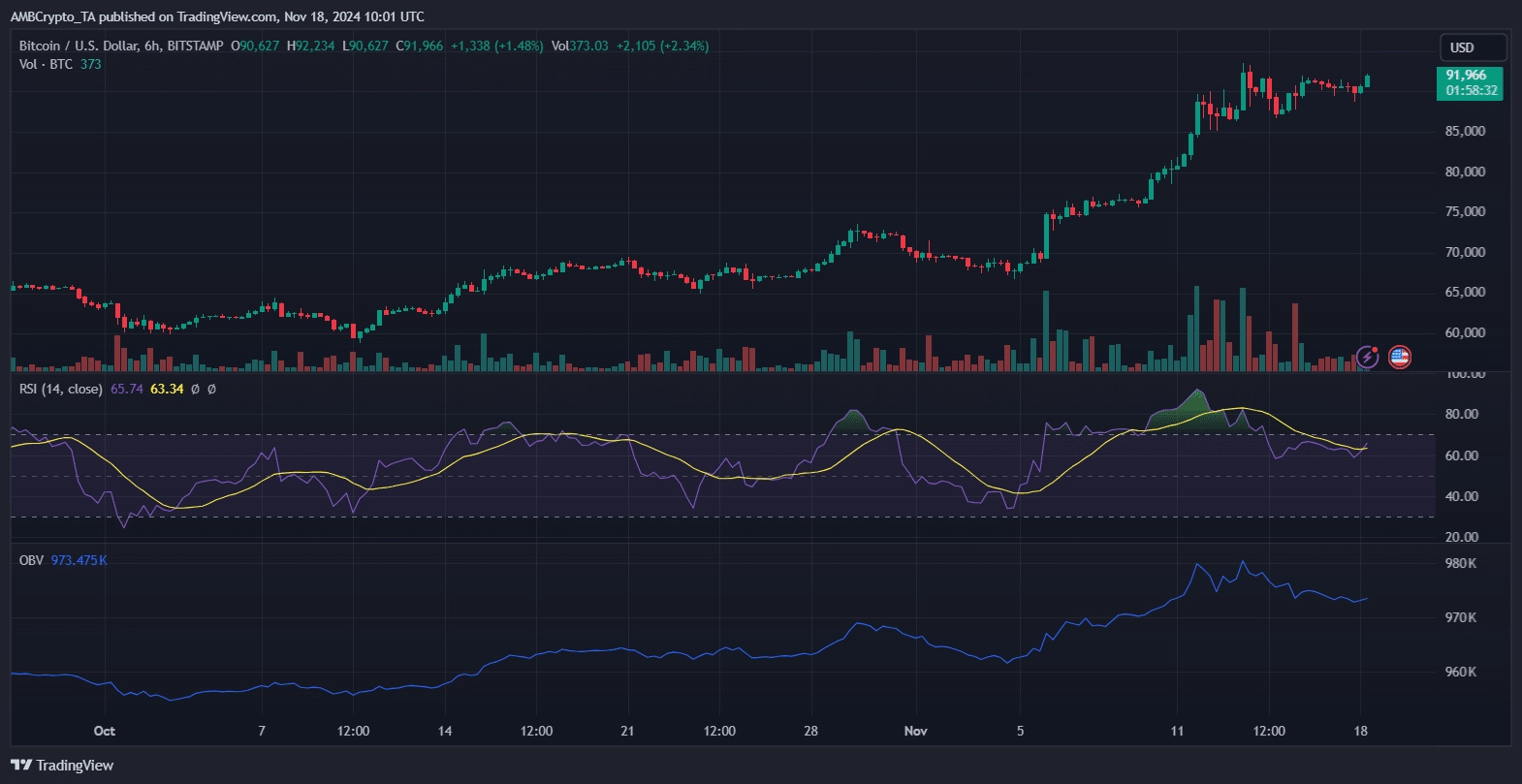Click the 70,000 price scale label

point(1465,252)
